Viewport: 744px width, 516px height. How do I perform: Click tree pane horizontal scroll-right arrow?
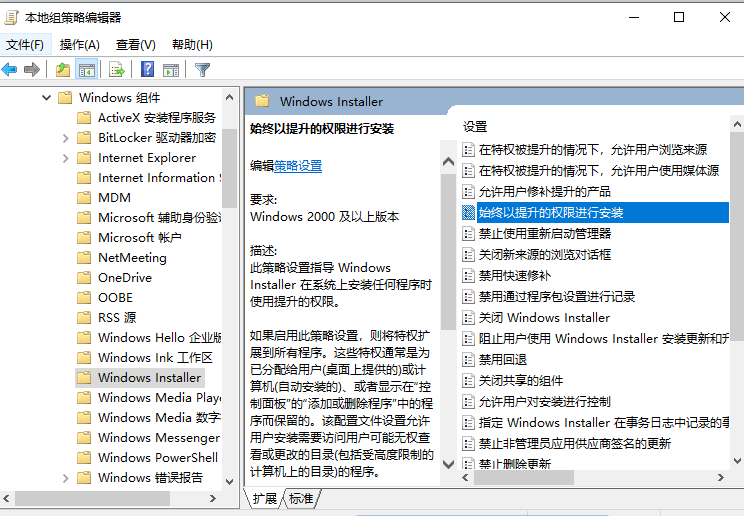pyautogui.click(x=213, y=498)
